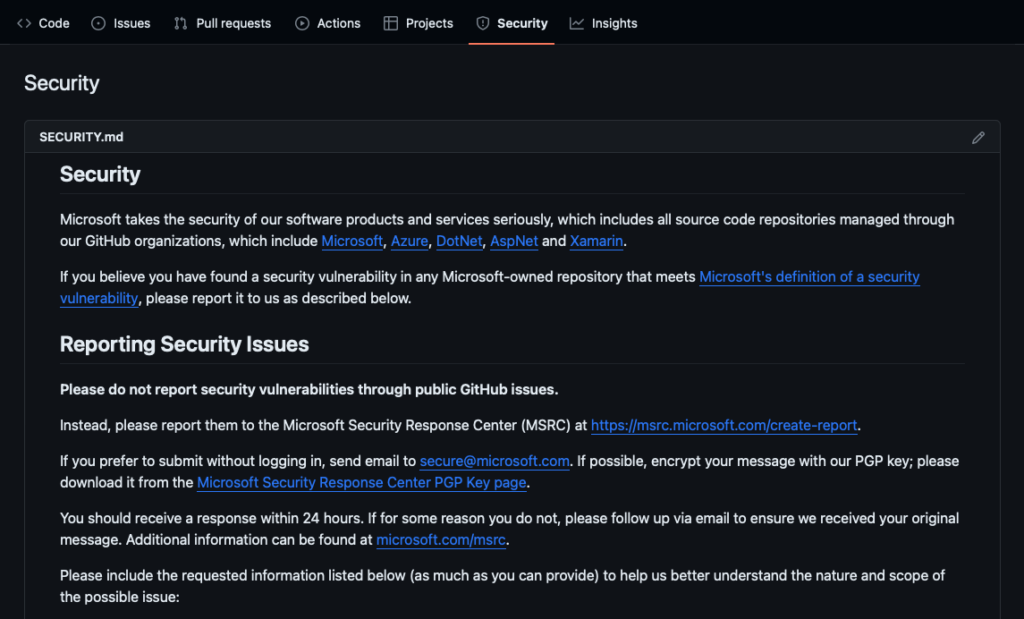Follow the AspNet organization link
1024x619 pixels.
(x=514, y=241)
